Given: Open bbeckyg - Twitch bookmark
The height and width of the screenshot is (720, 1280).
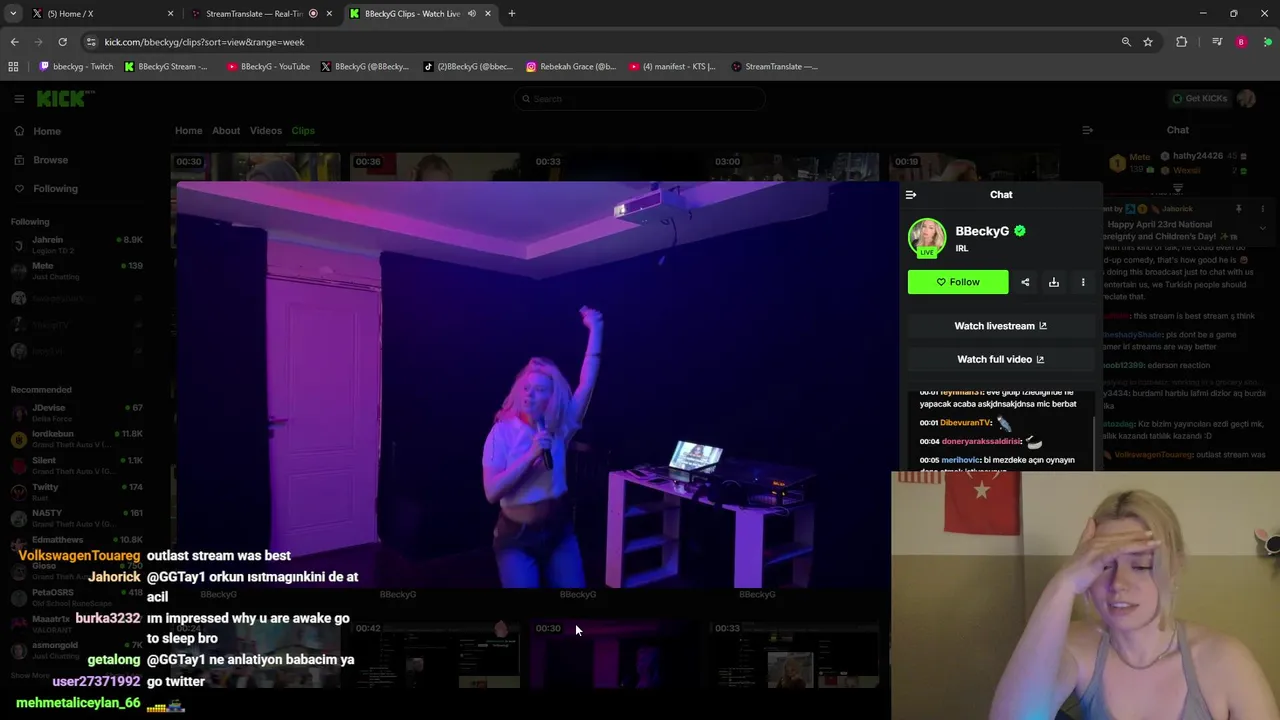Looking at the screenshot, I should (76, 67).
